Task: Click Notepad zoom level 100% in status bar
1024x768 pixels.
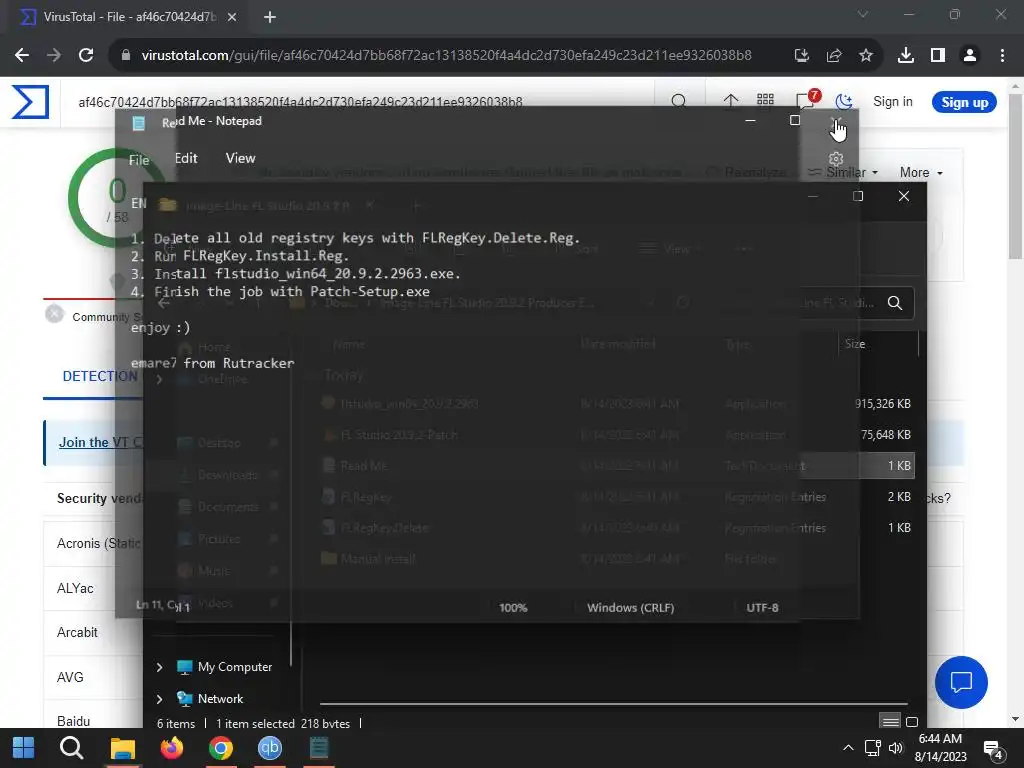Action: click(513, 607)
